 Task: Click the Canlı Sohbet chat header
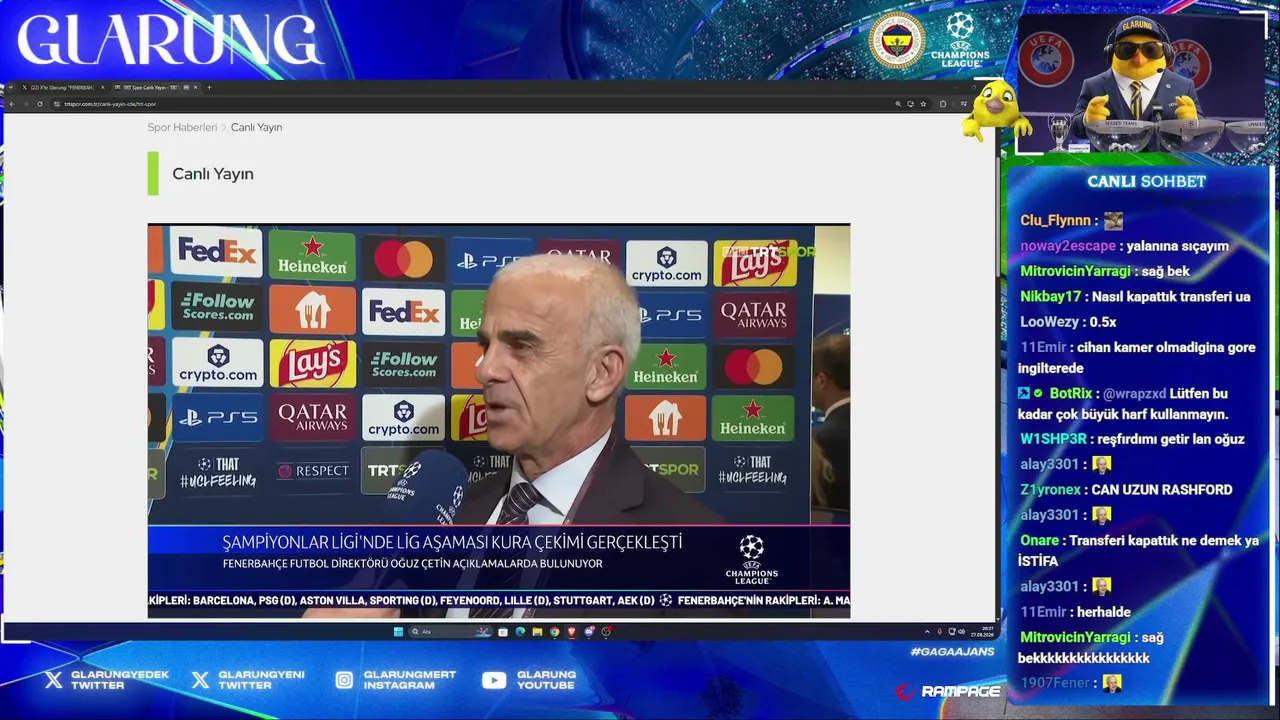(1147, 182)
